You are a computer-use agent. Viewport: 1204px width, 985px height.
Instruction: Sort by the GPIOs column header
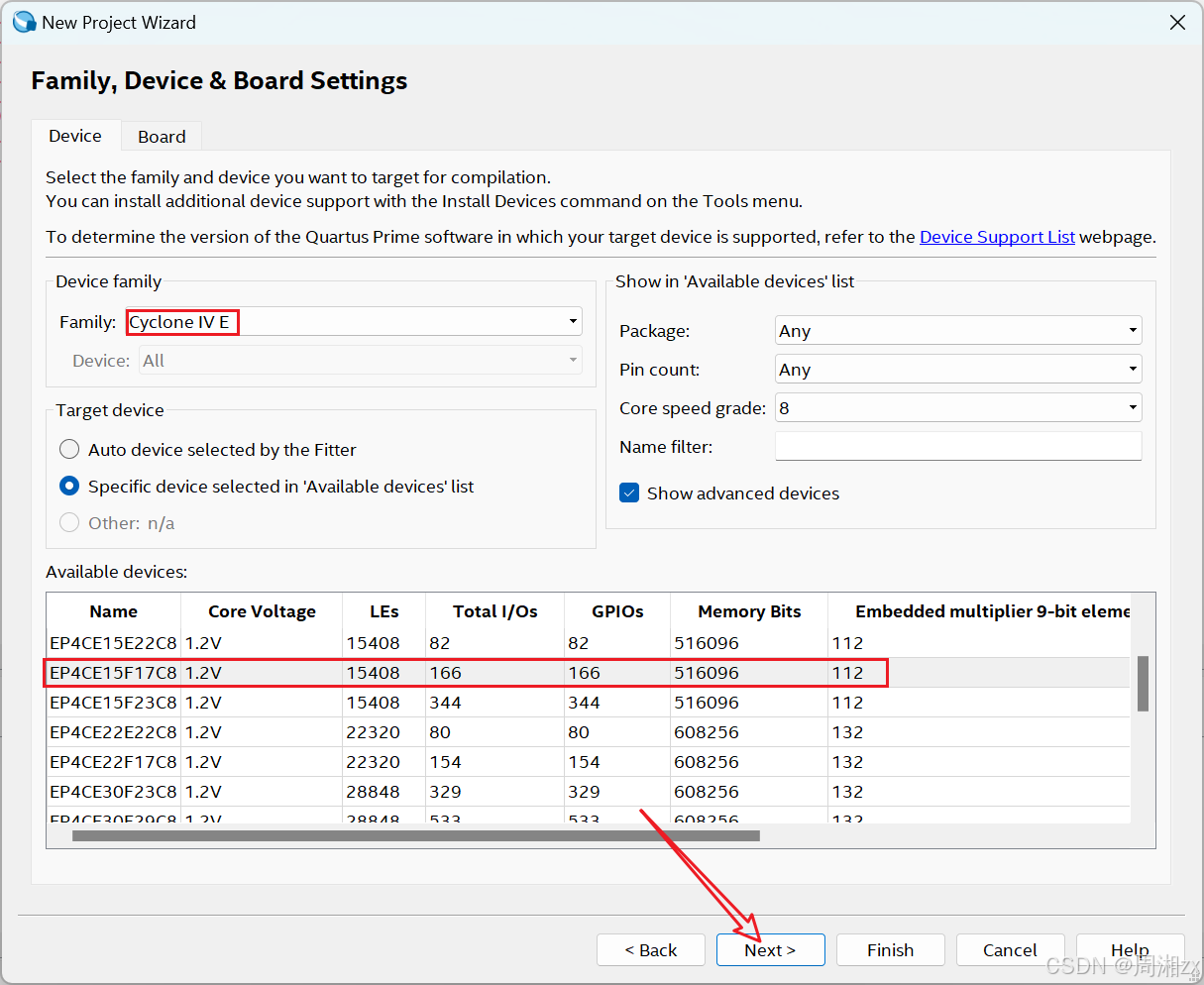[617, 611]
